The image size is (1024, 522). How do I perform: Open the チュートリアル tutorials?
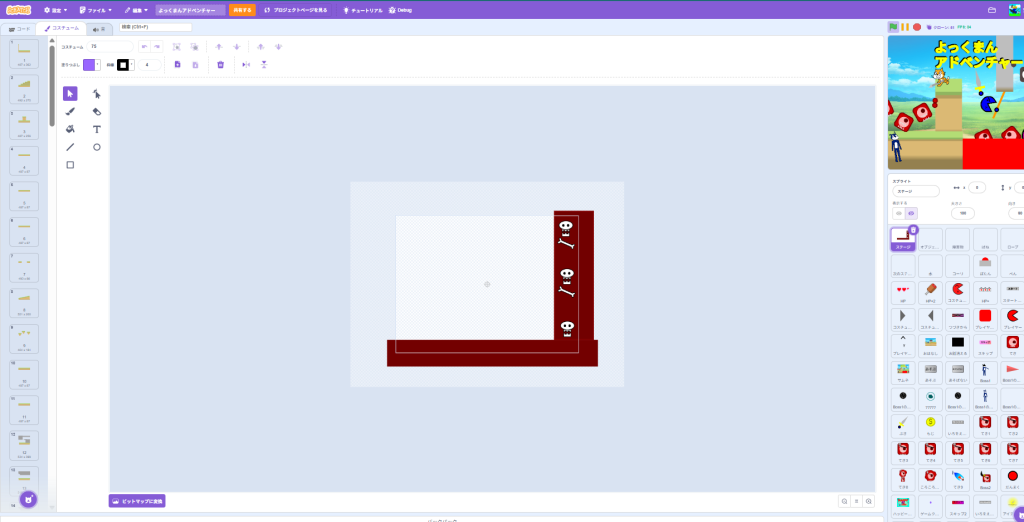tap(363, 10)
